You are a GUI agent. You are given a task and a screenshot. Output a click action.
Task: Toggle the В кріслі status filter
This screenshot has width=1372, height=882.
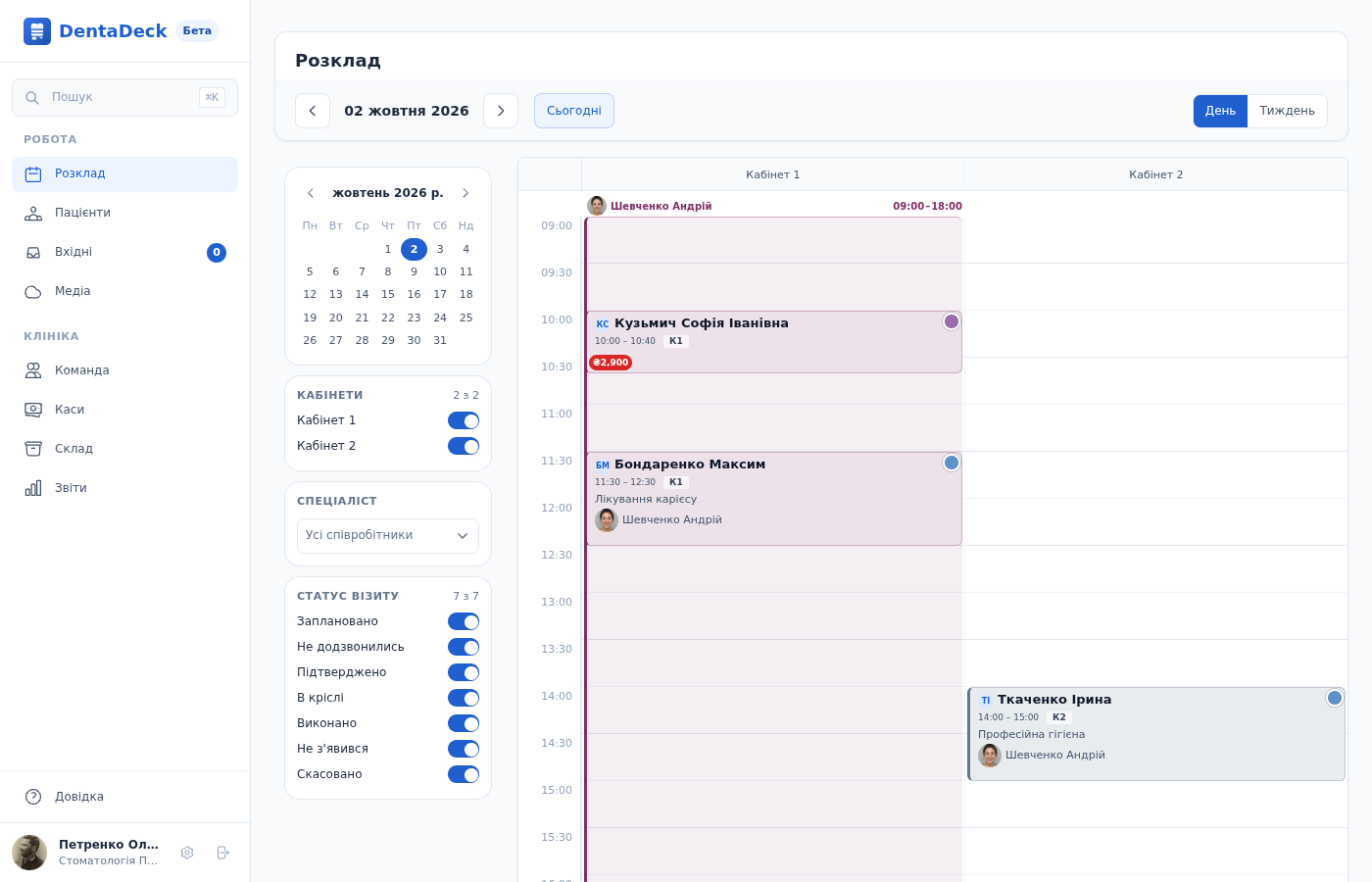(x=464, y=698)
